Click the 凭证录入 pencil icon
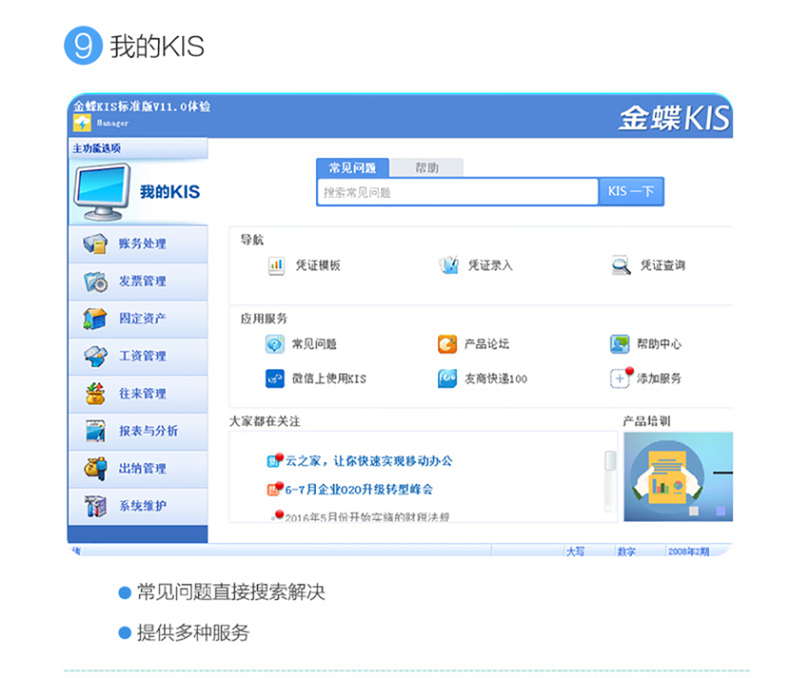The width and height of the screenshot is (790, 678). coord(448,265)
